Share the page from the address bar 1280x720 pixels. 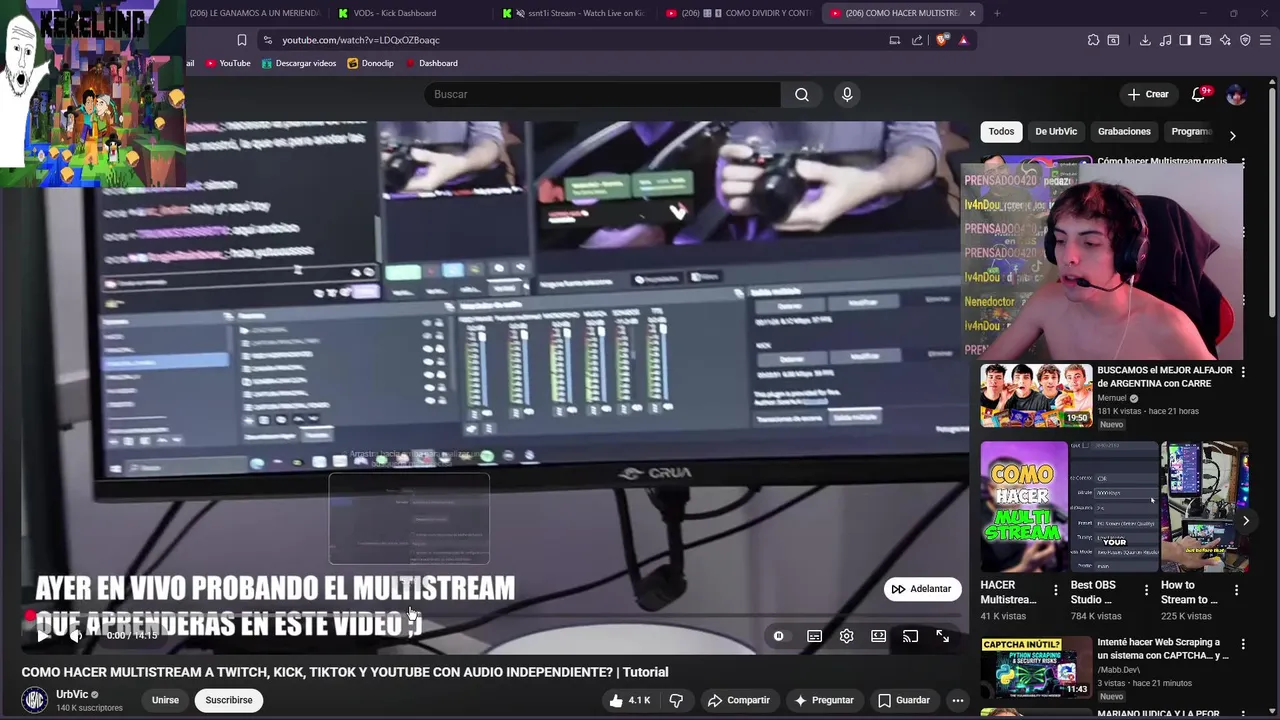(x=917, y=40)
